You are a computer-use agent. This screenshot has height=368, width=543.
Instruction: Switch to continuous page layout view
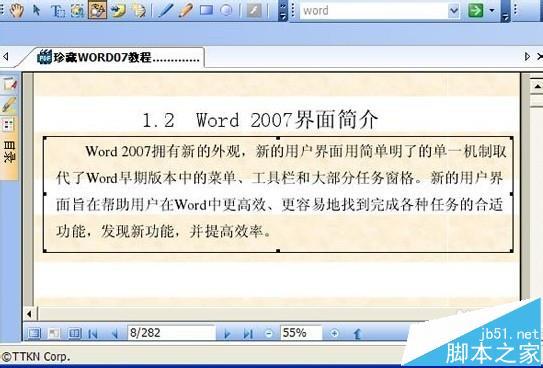click(53, 333)
